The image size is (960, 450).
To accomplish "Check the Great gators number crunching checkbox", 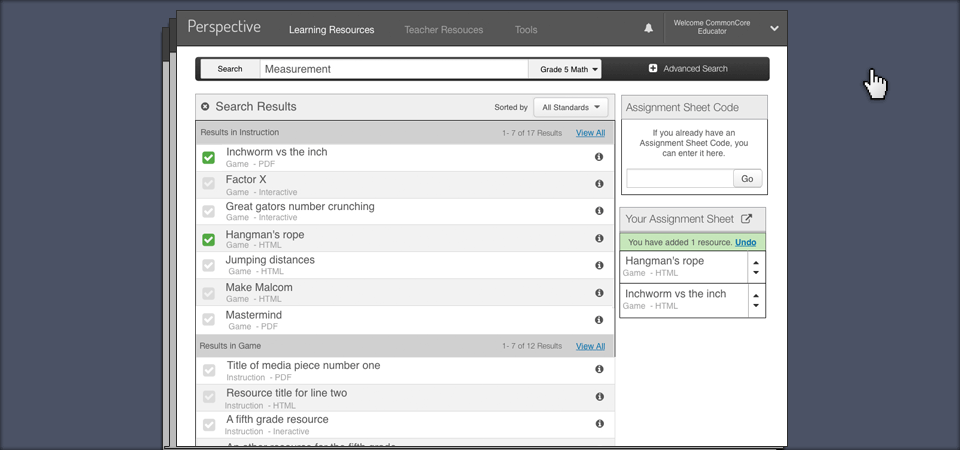I will 209,211.
